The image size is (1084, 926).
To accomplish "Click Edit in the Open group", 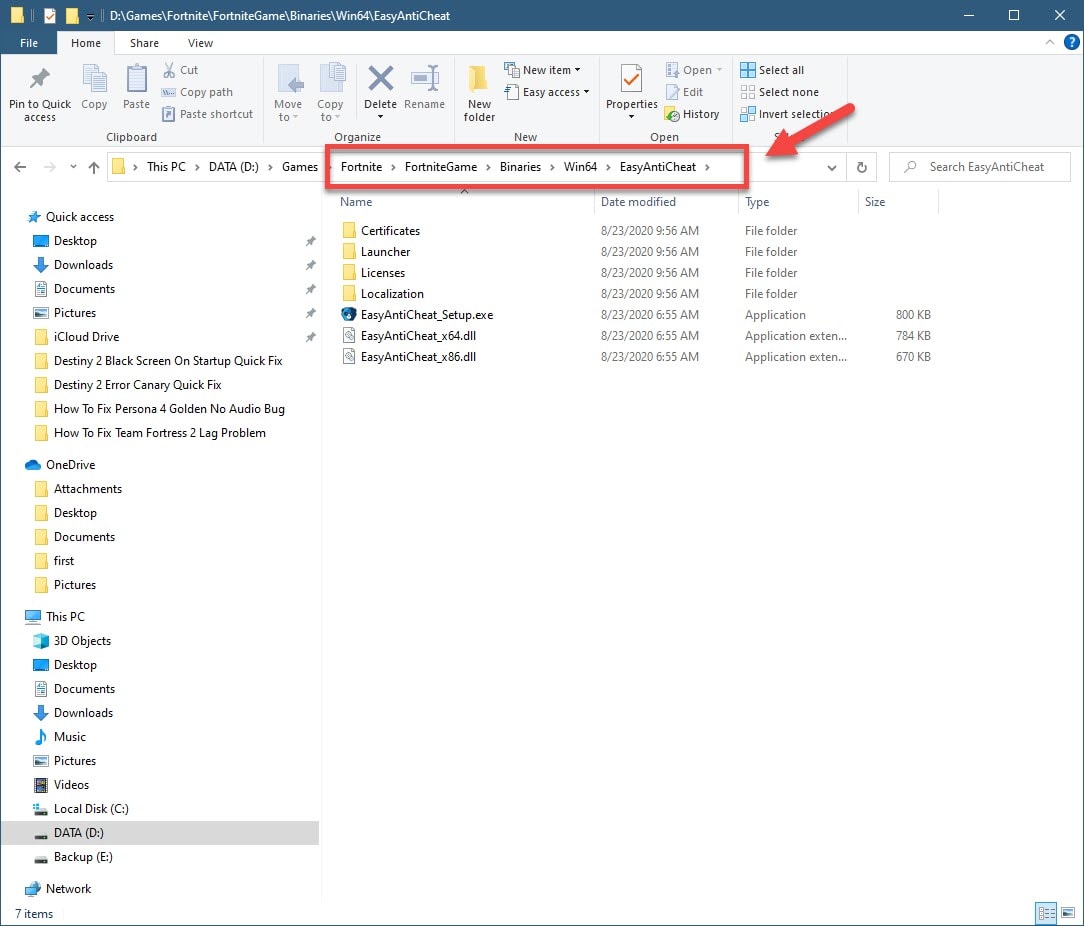I will (684, 92).
